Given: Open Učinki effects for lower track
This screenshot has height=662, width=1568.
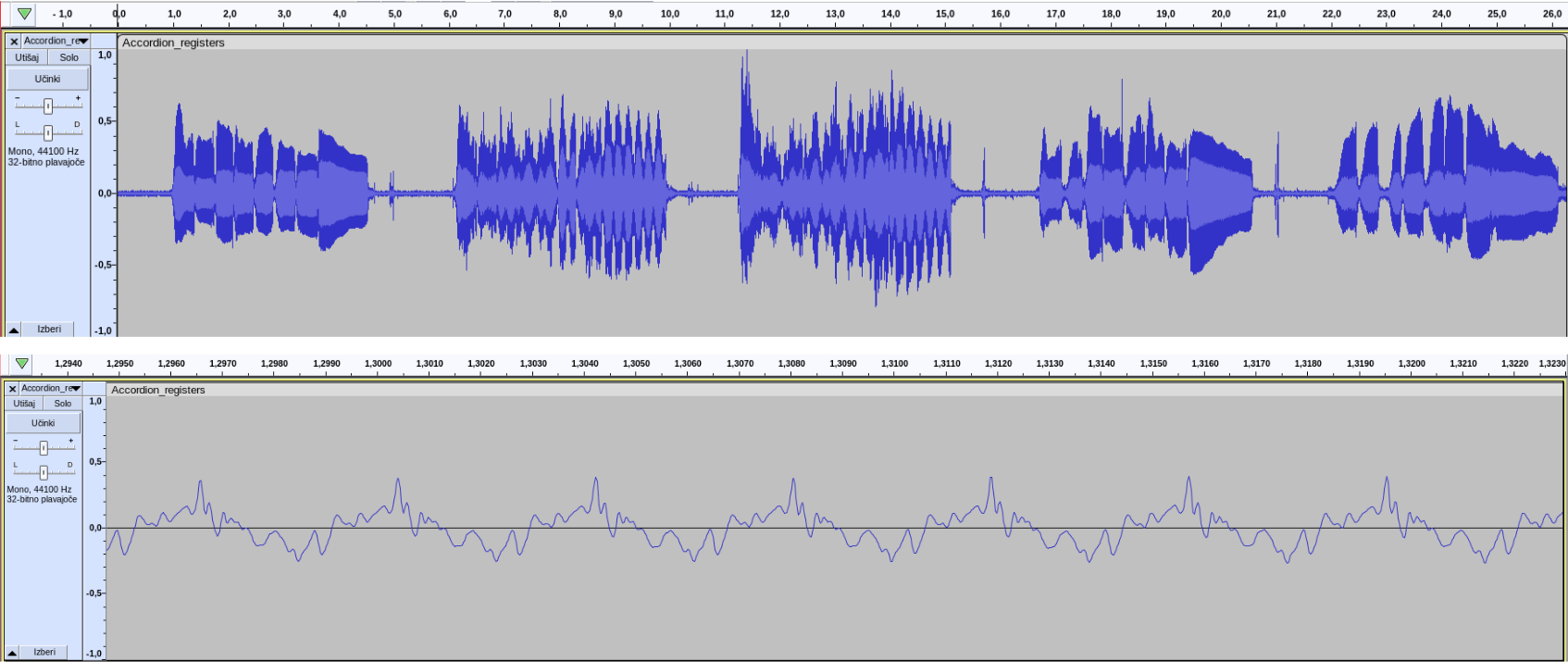Looking at the screenshot, I should tap(44, 423).
